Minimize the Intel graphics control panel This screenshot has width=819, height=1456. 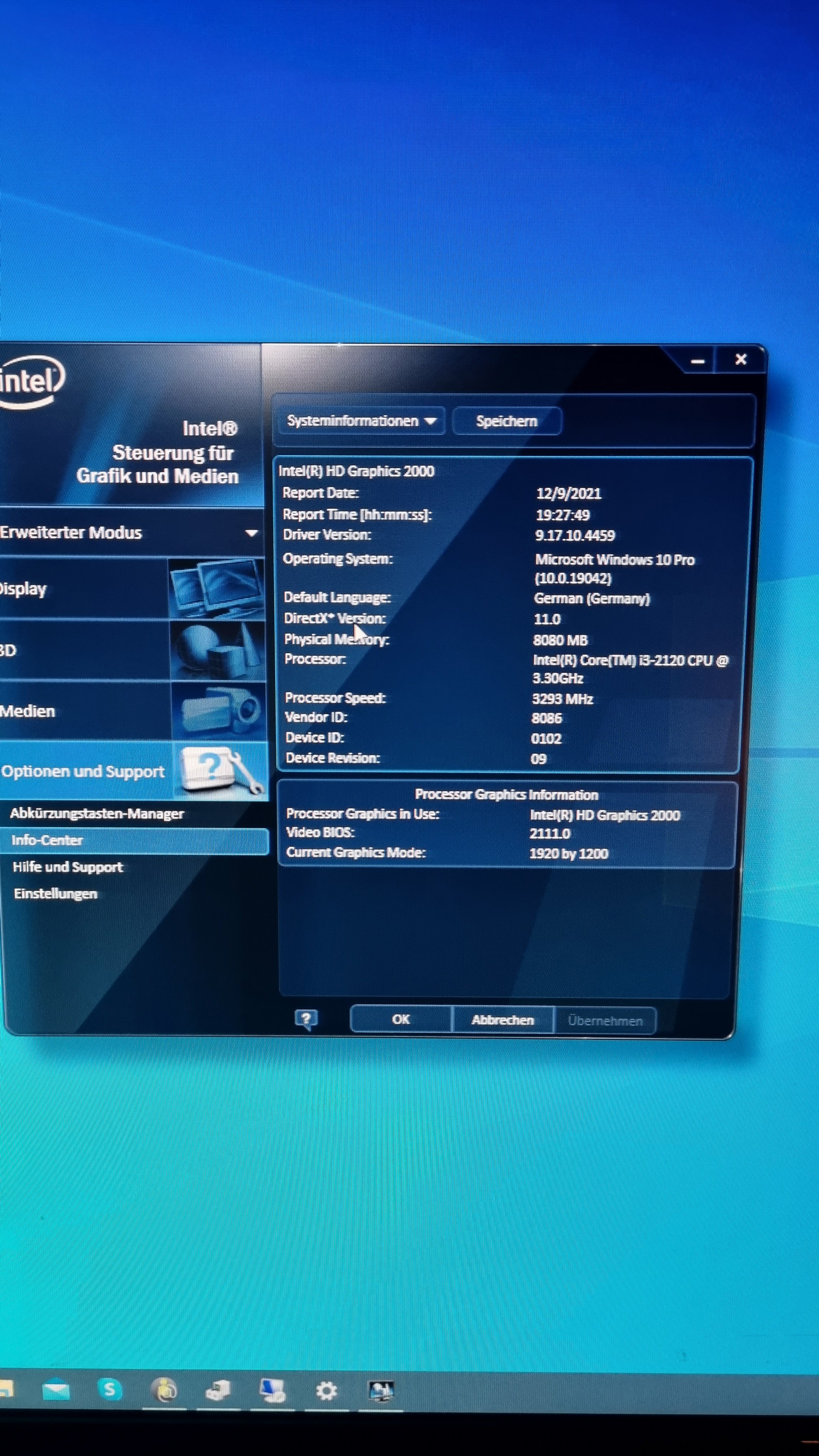697,361
